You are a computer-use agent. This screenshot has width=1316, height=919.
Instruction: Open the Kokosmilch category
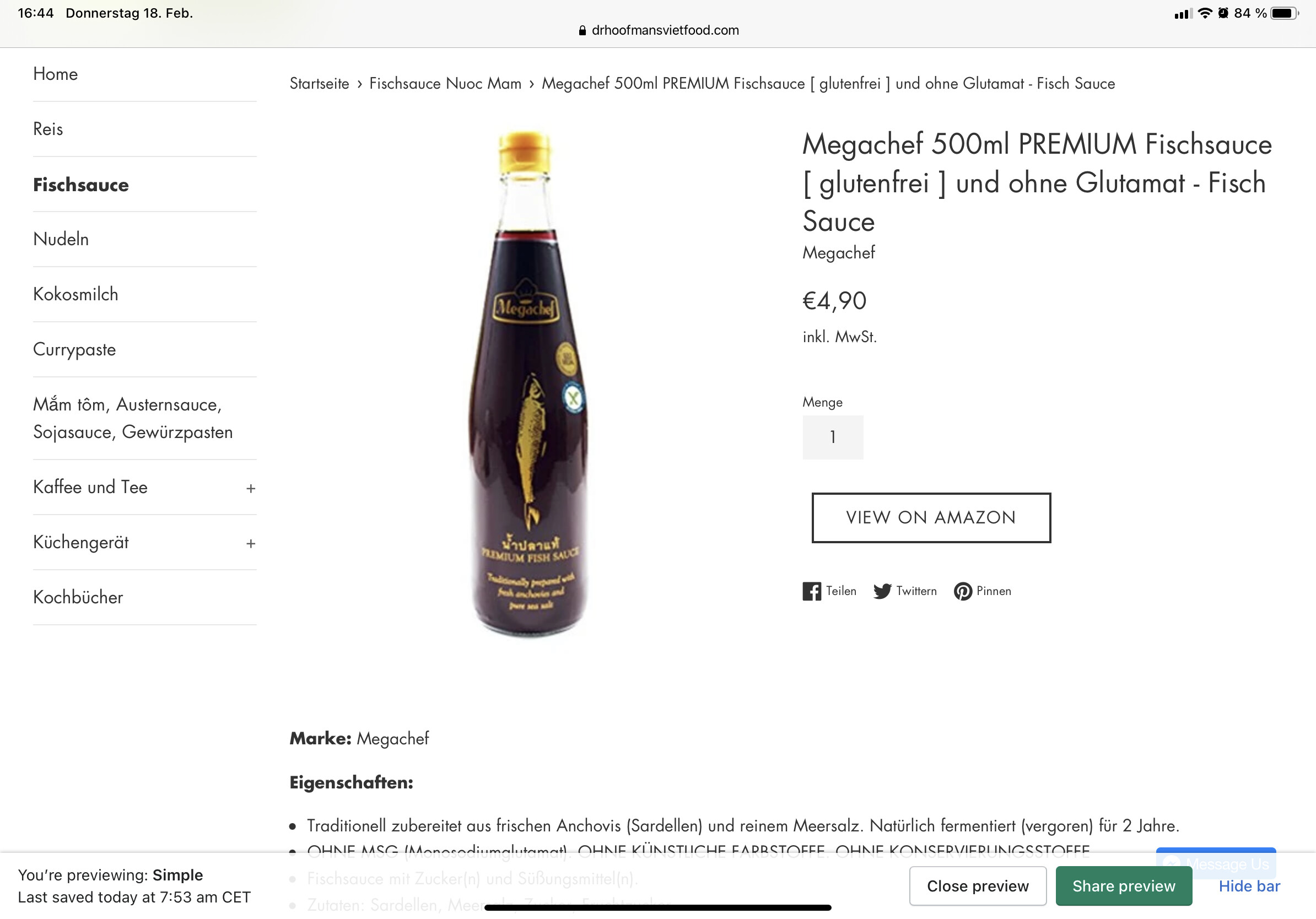[75, 294]
